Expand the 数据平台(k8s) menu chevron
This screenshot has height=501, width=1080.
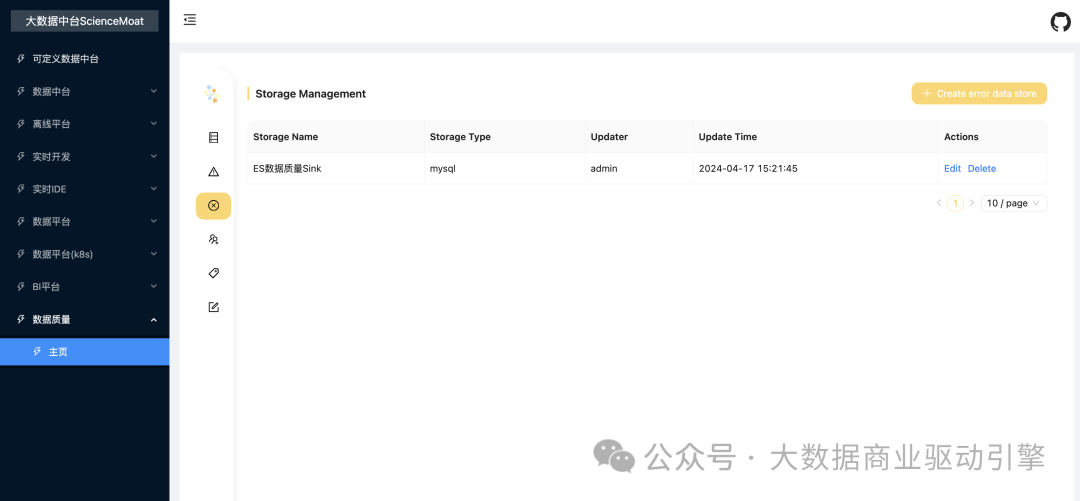click(154, 254)
